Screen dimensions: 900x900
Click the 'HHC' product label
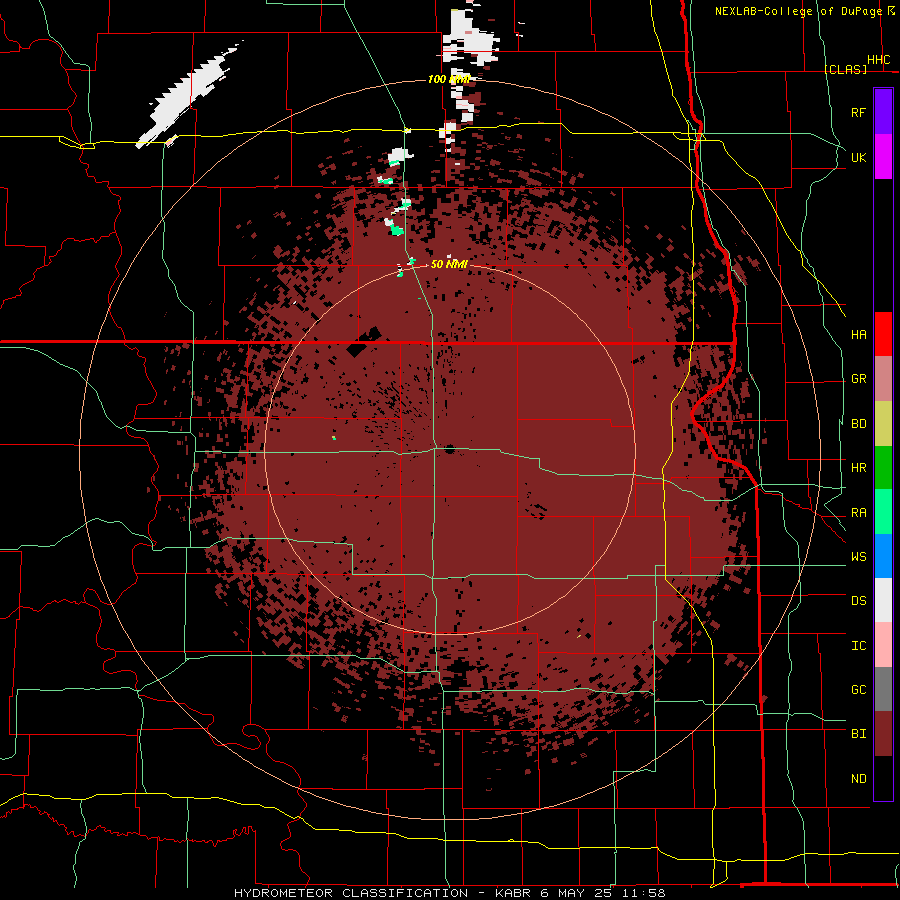coord(878,60)
